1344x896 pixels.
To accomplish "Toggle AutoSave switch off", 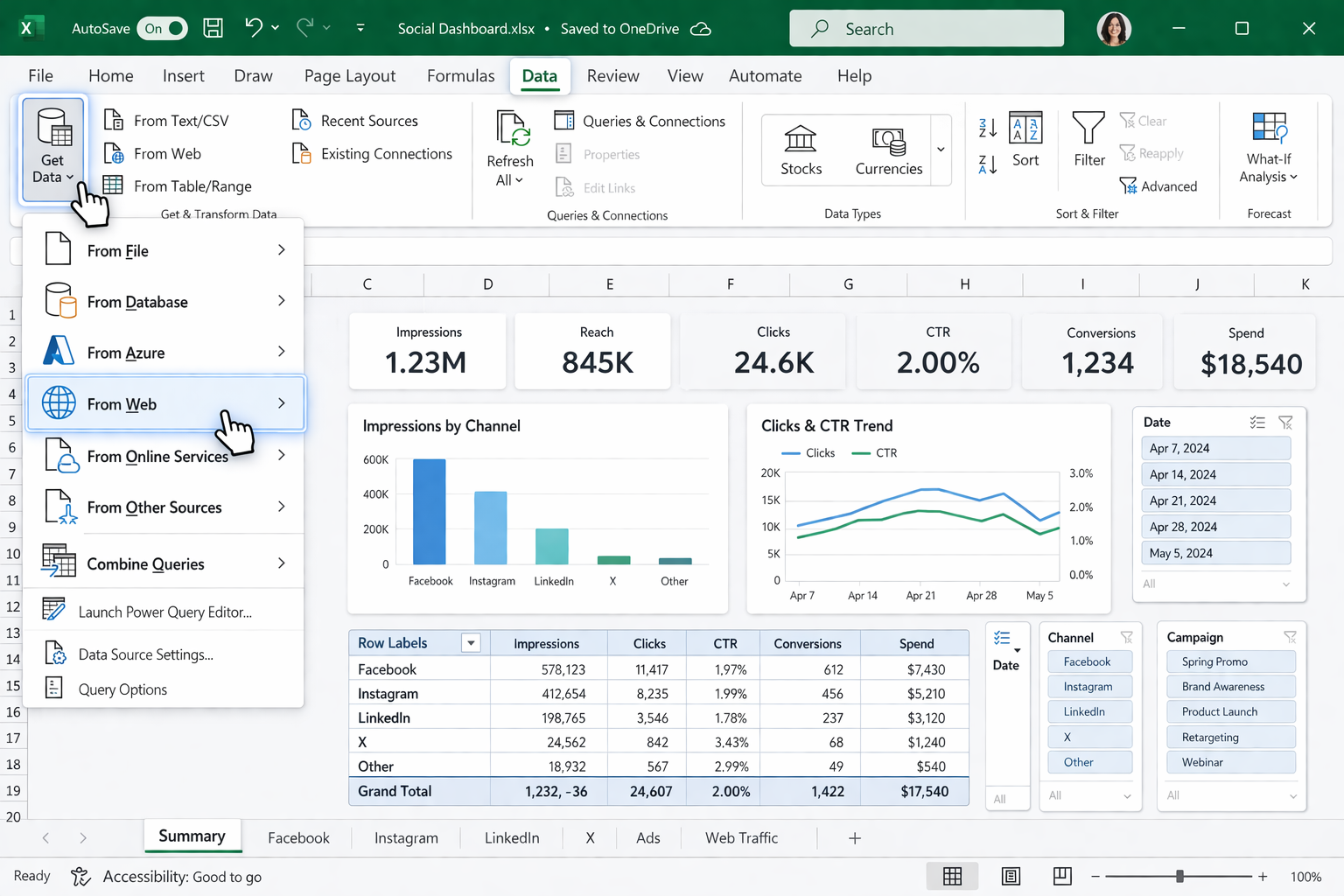I will coord(164,28).
